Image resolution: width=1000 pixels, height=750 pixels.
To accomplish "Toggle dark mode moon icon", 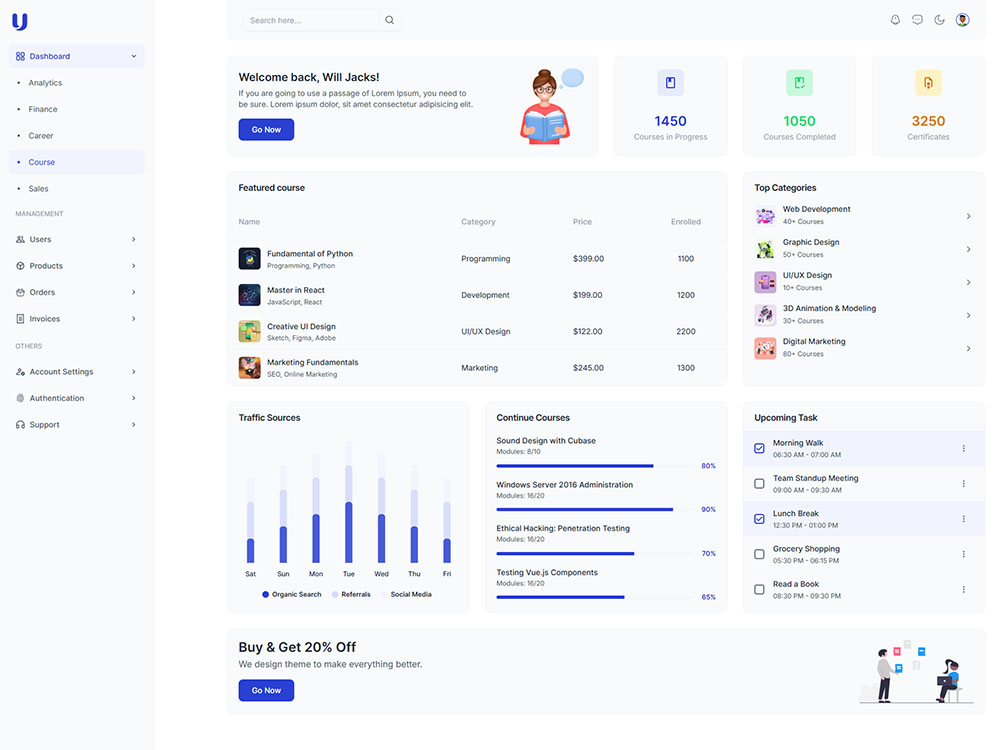I will [x=939, y=20].
